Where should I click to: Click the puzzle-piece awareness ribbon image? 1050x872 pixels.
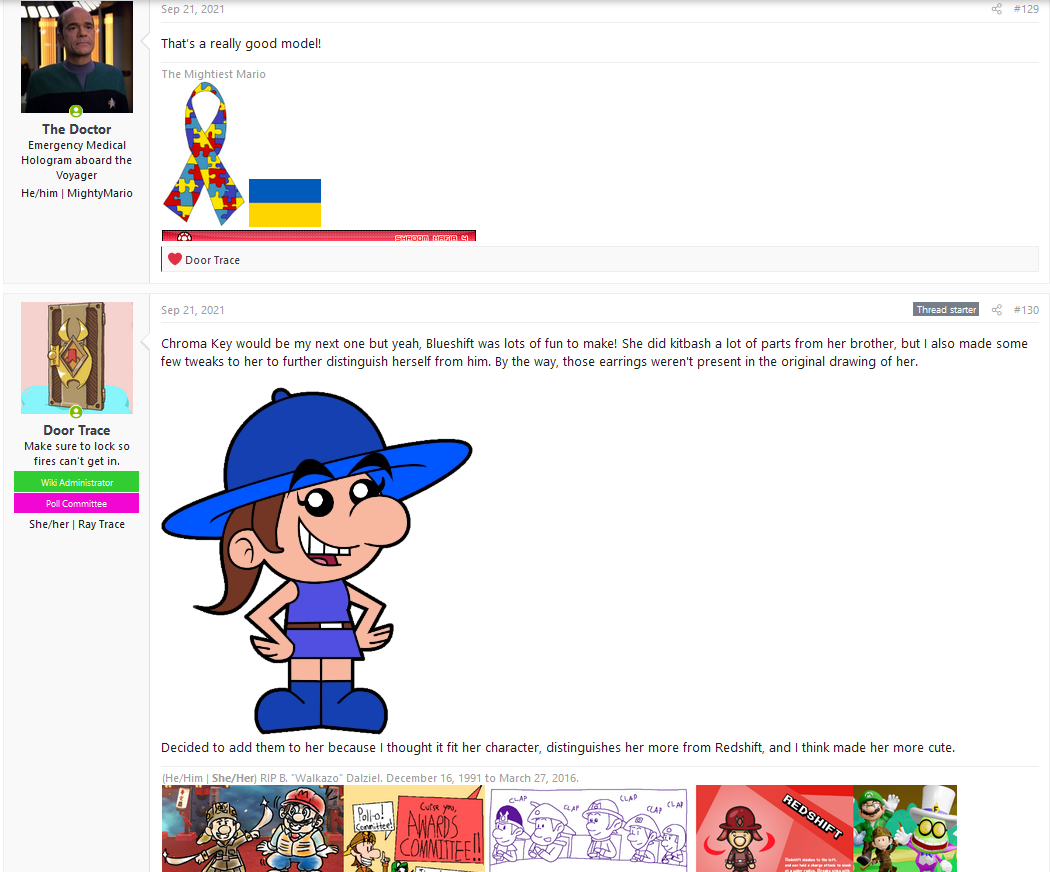(204, 154)
